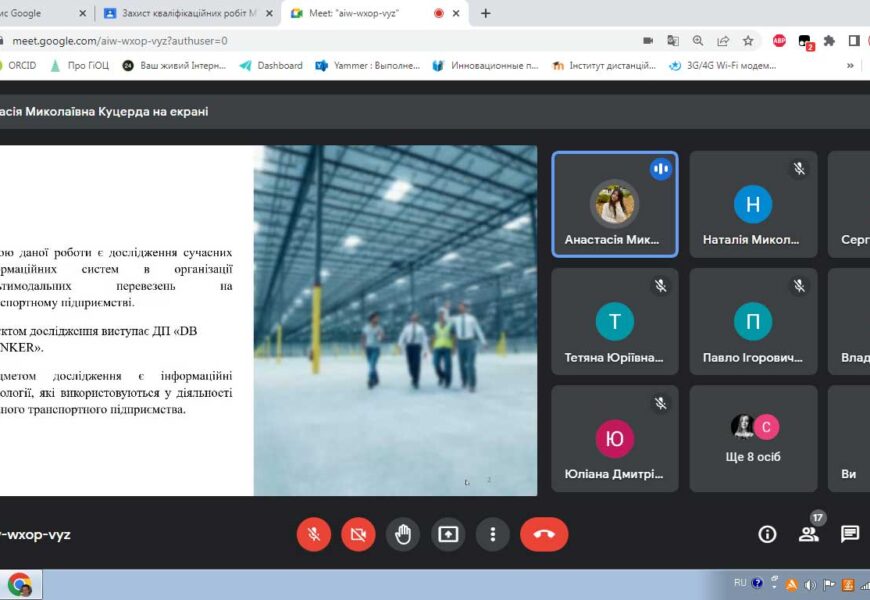
Task: Open the chat with everyone icon
Action: click(849, 534)
